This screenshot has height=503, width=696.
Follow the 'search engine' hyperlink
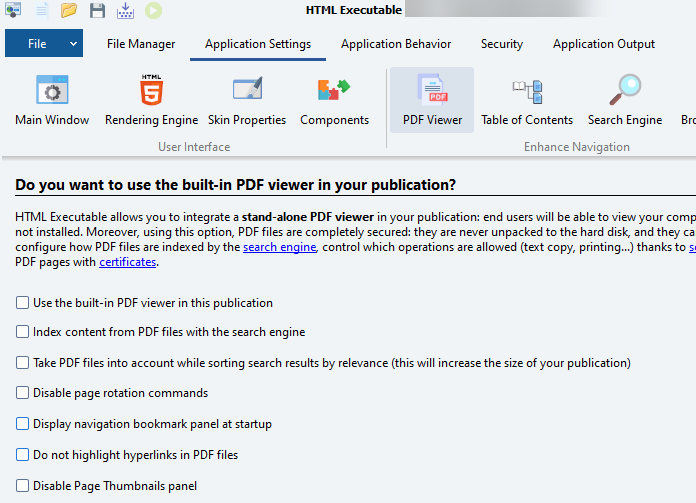(279, 247)
